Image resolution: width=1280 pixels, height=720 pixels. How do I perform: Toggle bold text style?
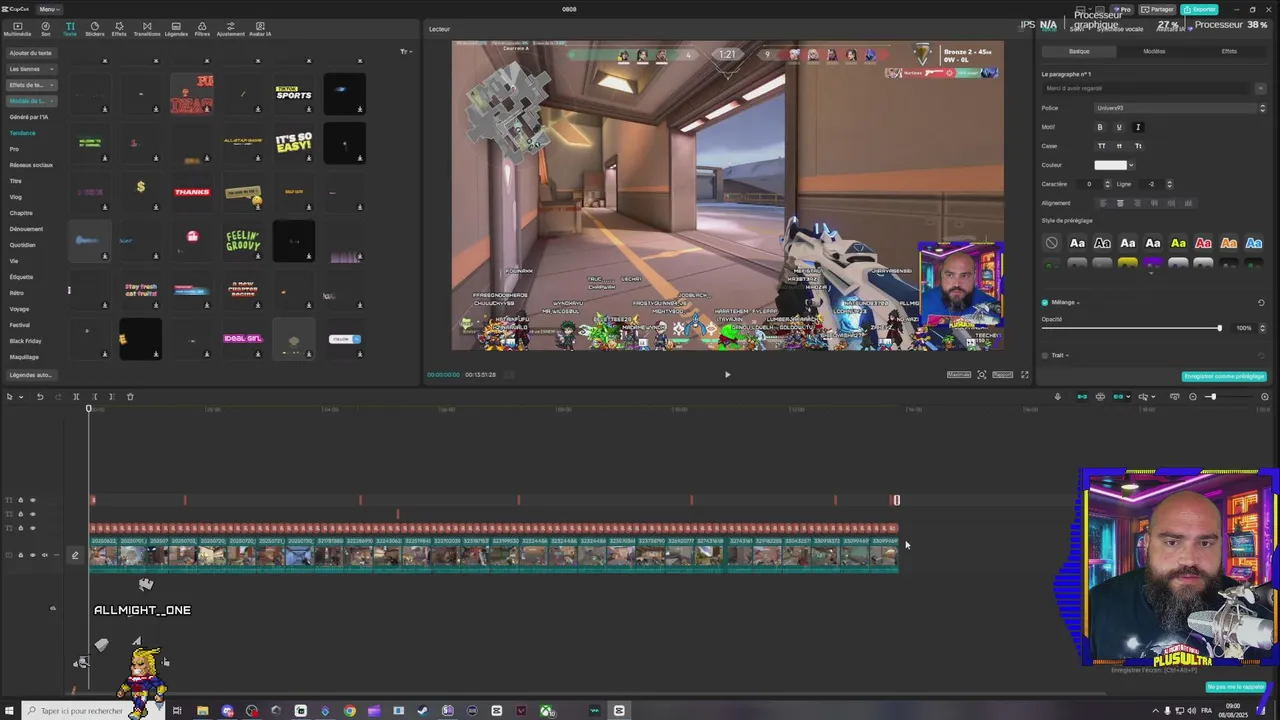[1100, 127]
